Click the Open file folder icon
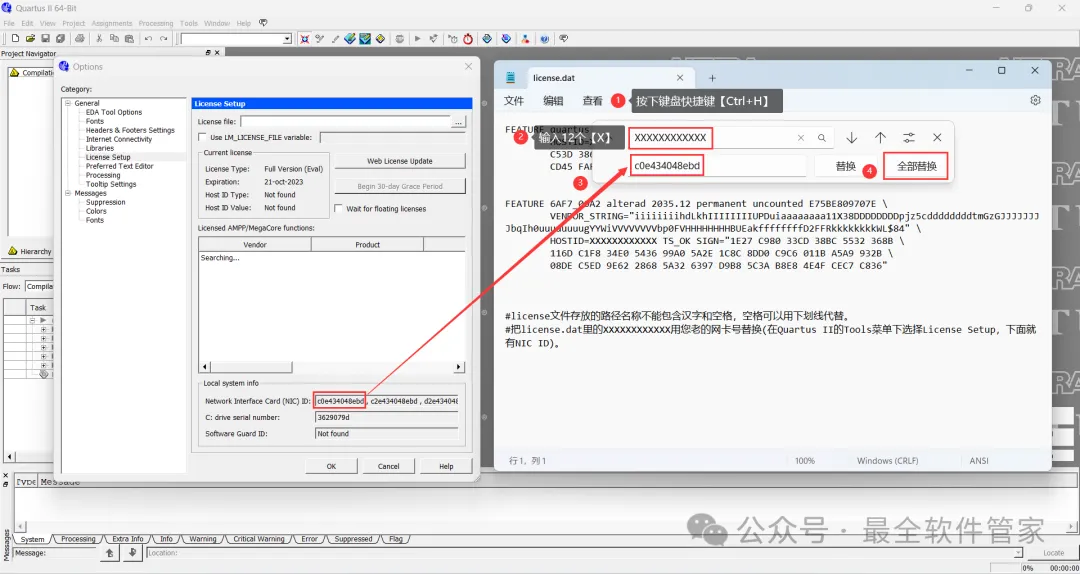Viewport: 1080px width, 574px height. point(30,39)
